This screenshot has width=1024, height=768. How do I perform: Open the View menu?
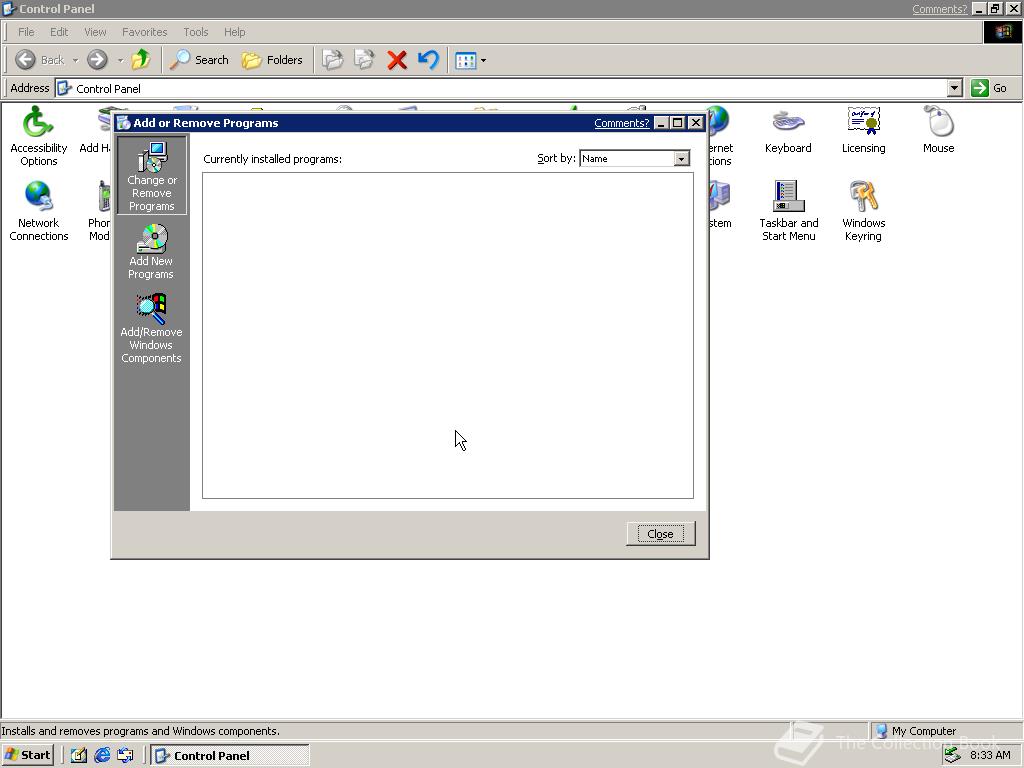95,32
